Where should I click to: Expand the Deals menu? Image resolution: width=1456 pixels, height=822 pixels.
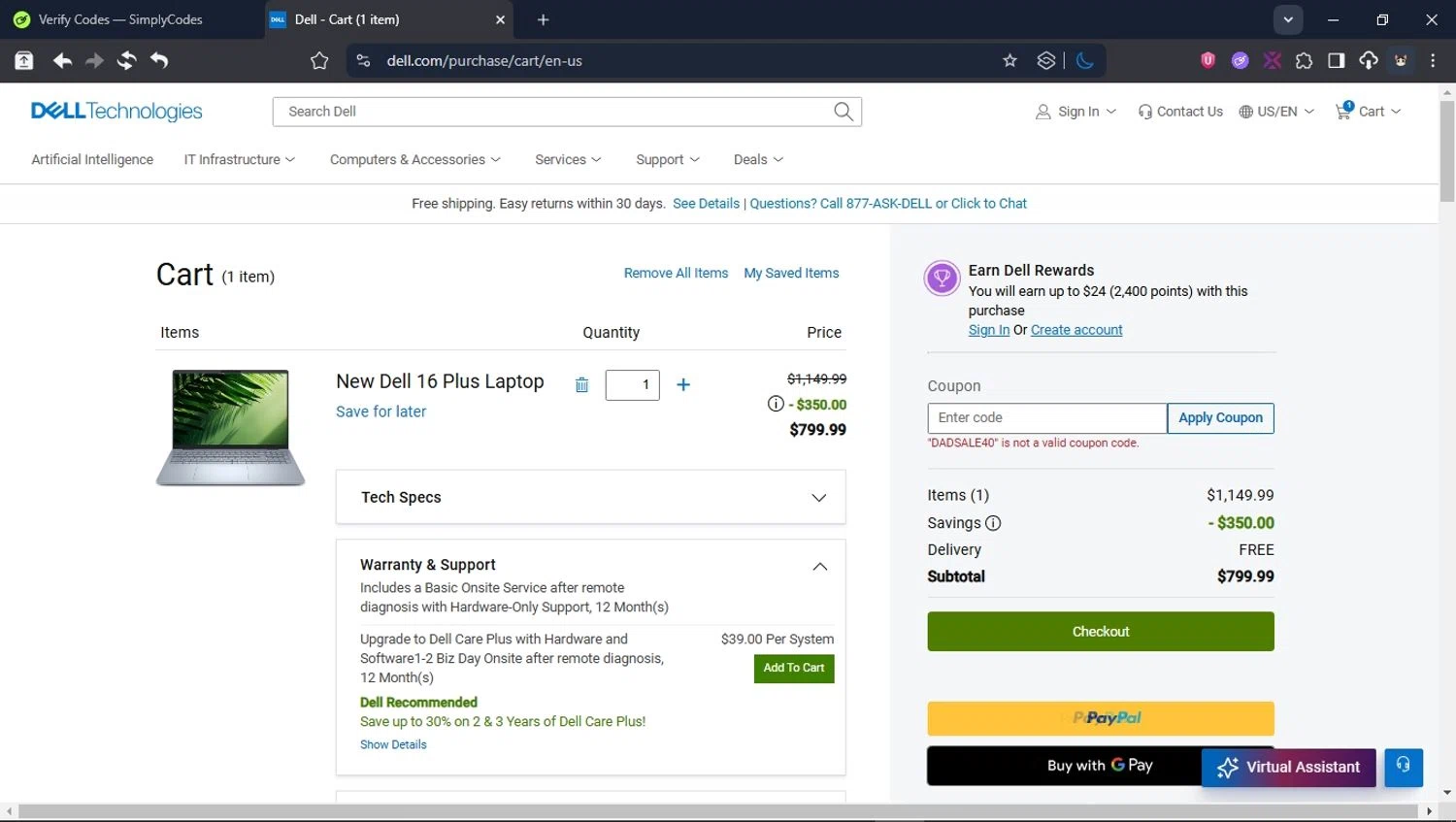coord(758,159)
